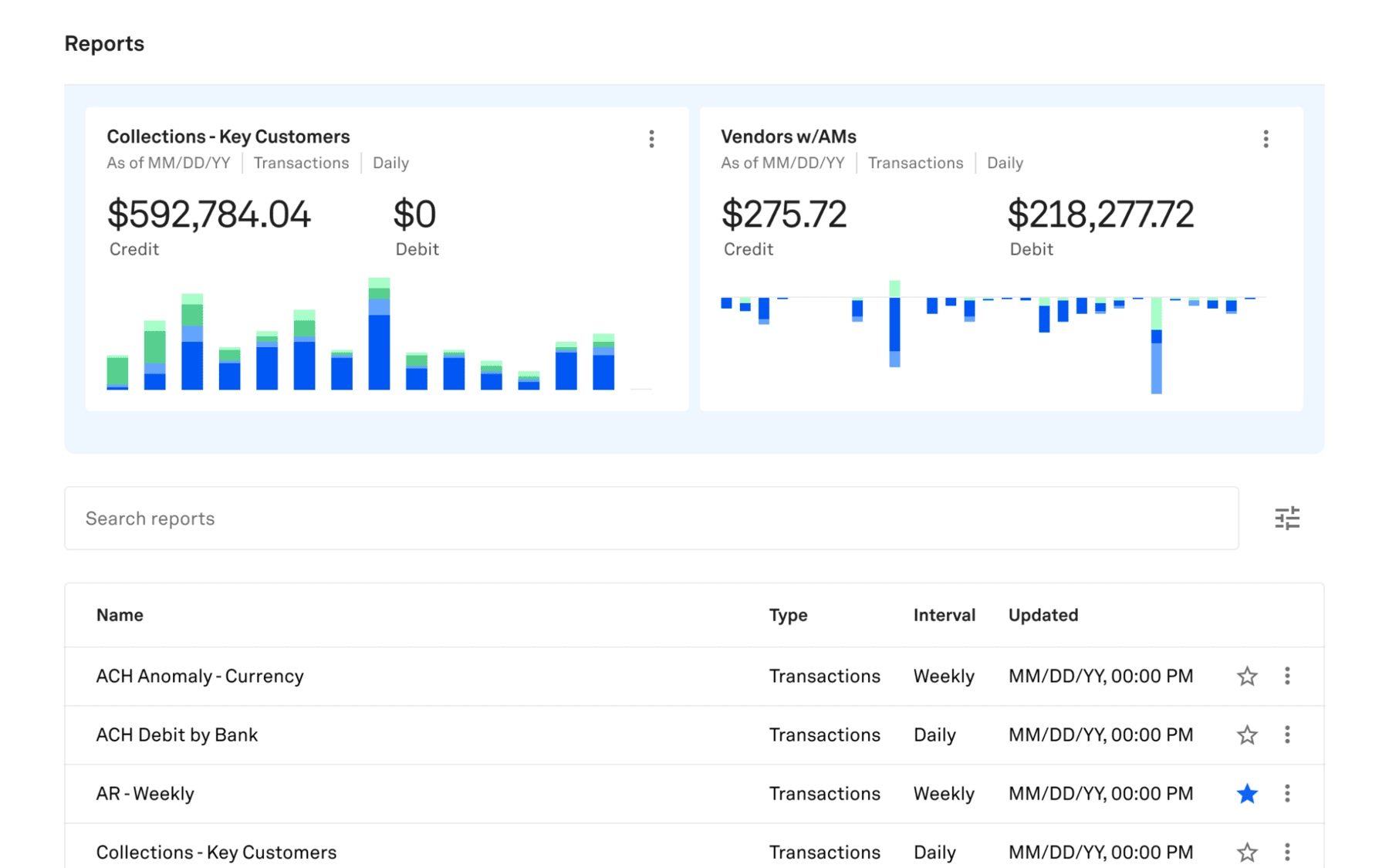
Task: Star the ACH Anomaly - Currency report
Action: [x=1247, y=676]
